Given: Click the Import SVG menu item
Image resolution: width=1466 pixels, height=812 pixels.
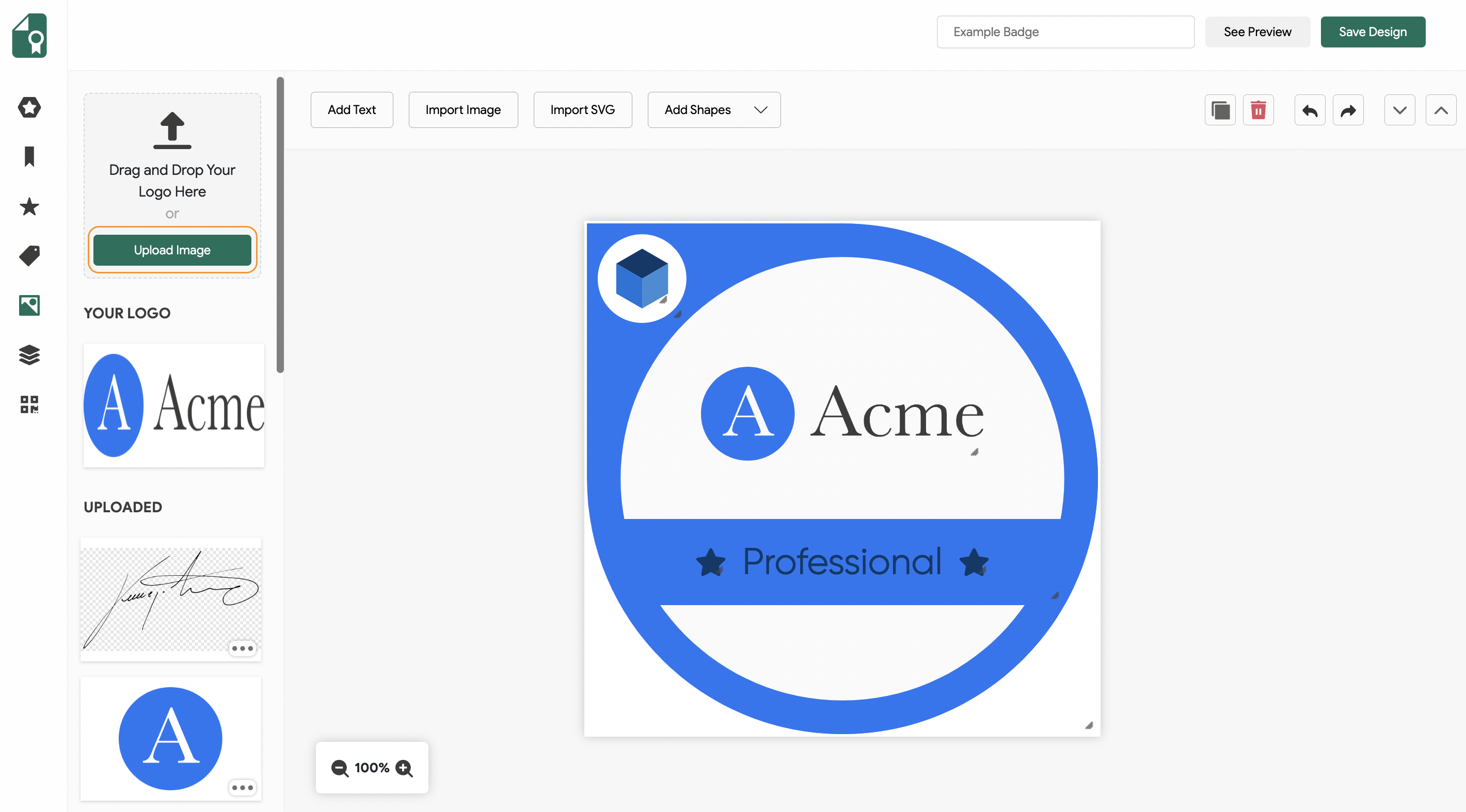Looking at the screenshot, I should (x=582, y=109).
